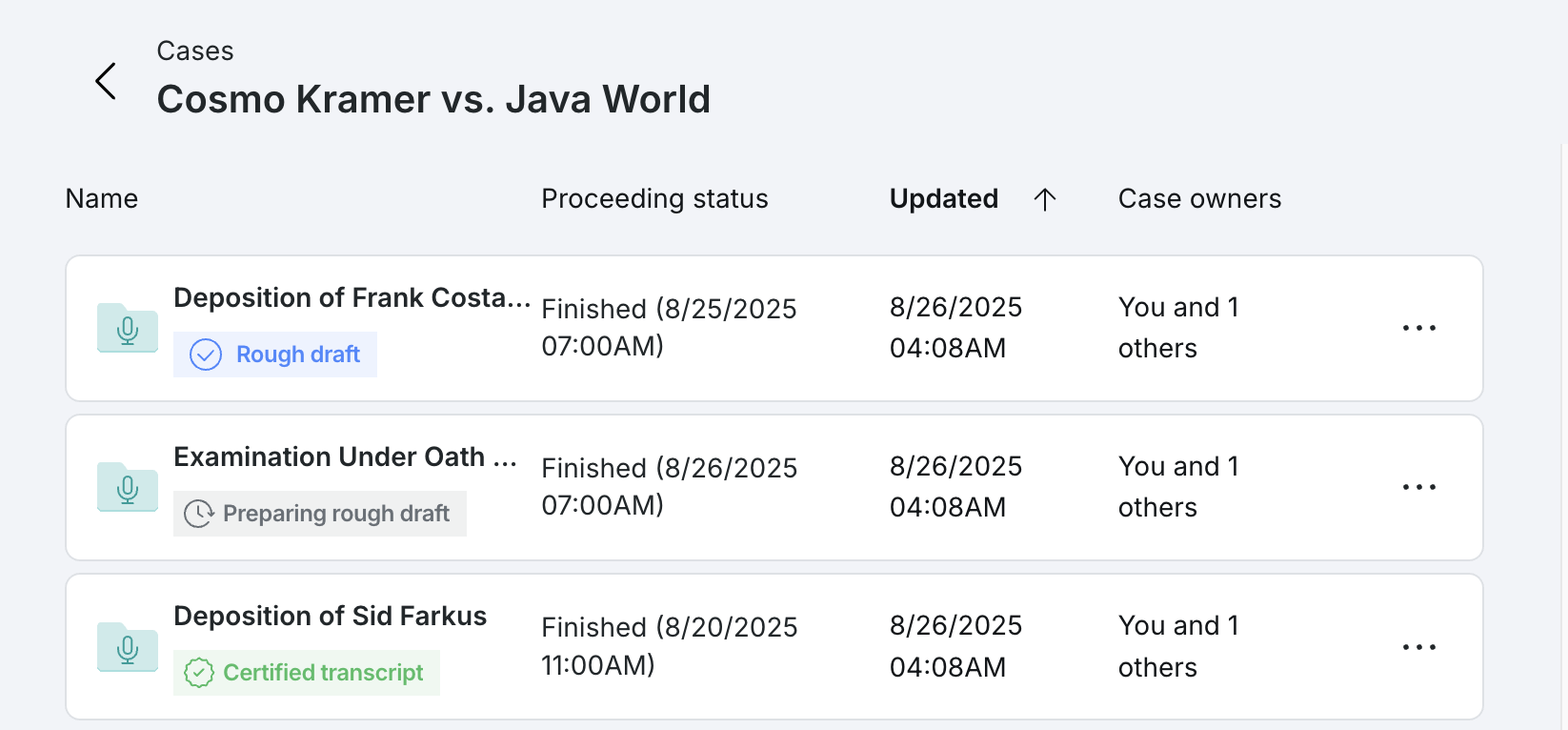Click updated date in Examination Under Oath row
Image resolution: width=1568 pixels, height=730 pixels.
(x=955, y=486)
